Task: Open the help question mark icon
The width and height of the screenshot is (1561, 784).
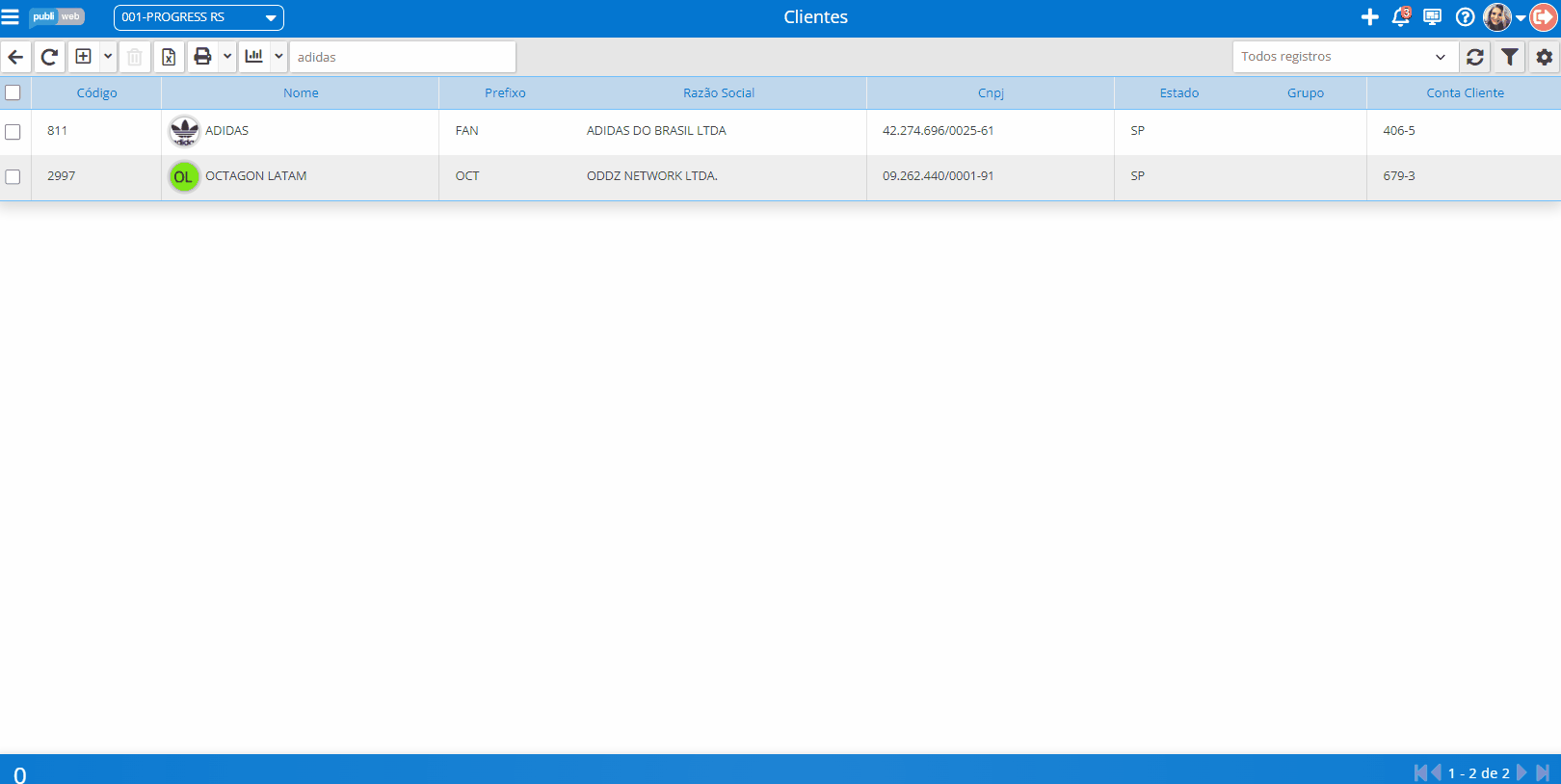Action: click(1465, 17)
